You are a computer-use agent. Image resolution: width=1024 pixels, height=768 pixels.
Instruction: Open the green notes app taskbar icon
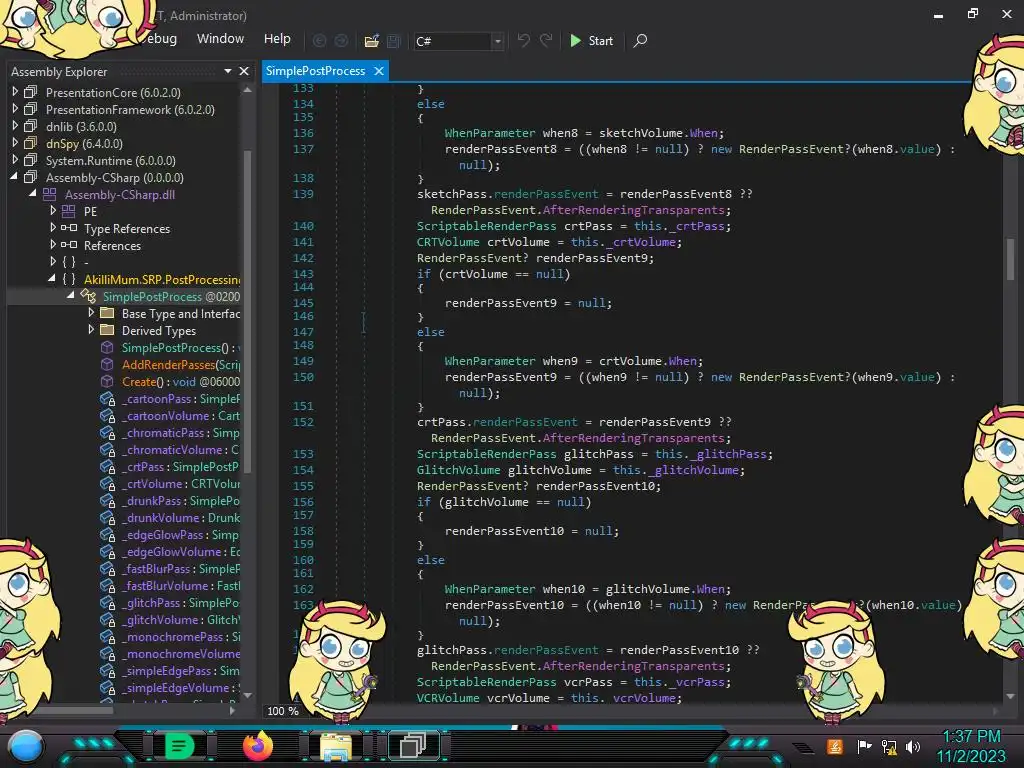point(179,746)
